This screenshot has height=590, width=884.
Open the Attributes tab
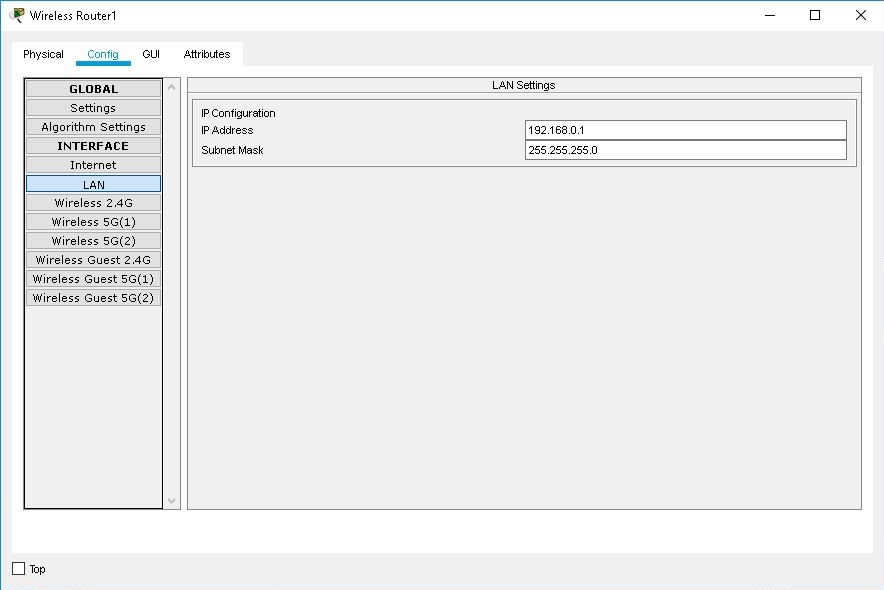pos(207,54)
